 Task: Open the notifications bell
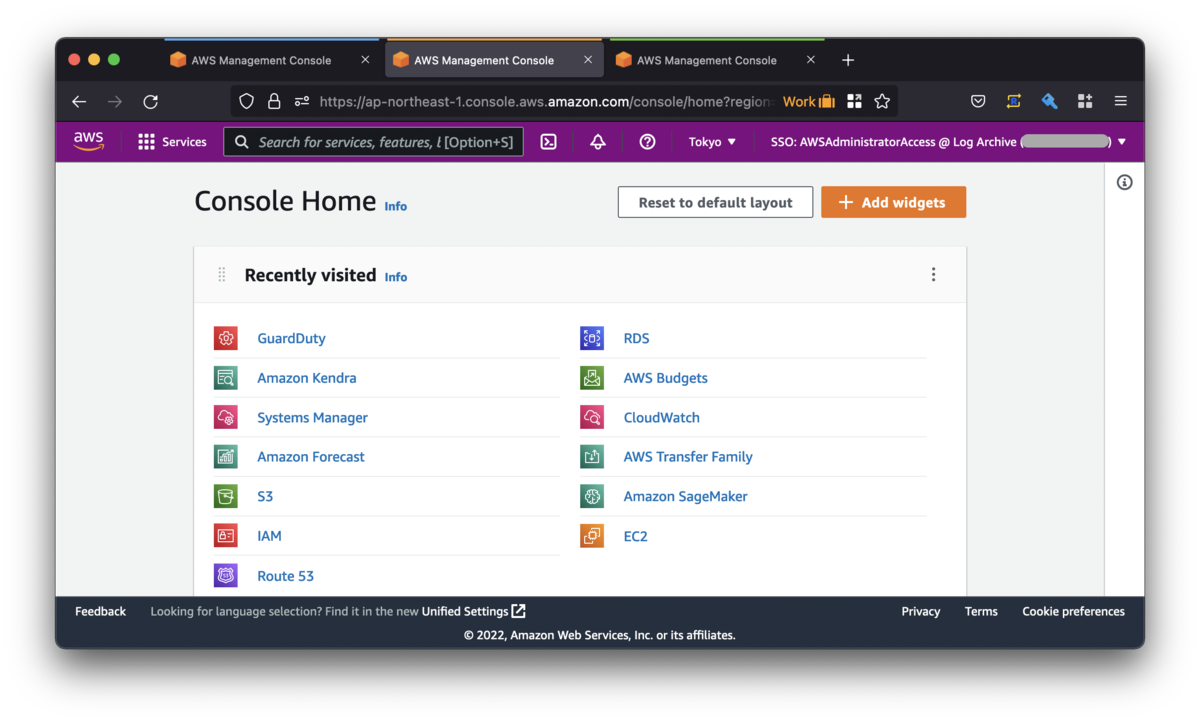click(x=598, y=142)
